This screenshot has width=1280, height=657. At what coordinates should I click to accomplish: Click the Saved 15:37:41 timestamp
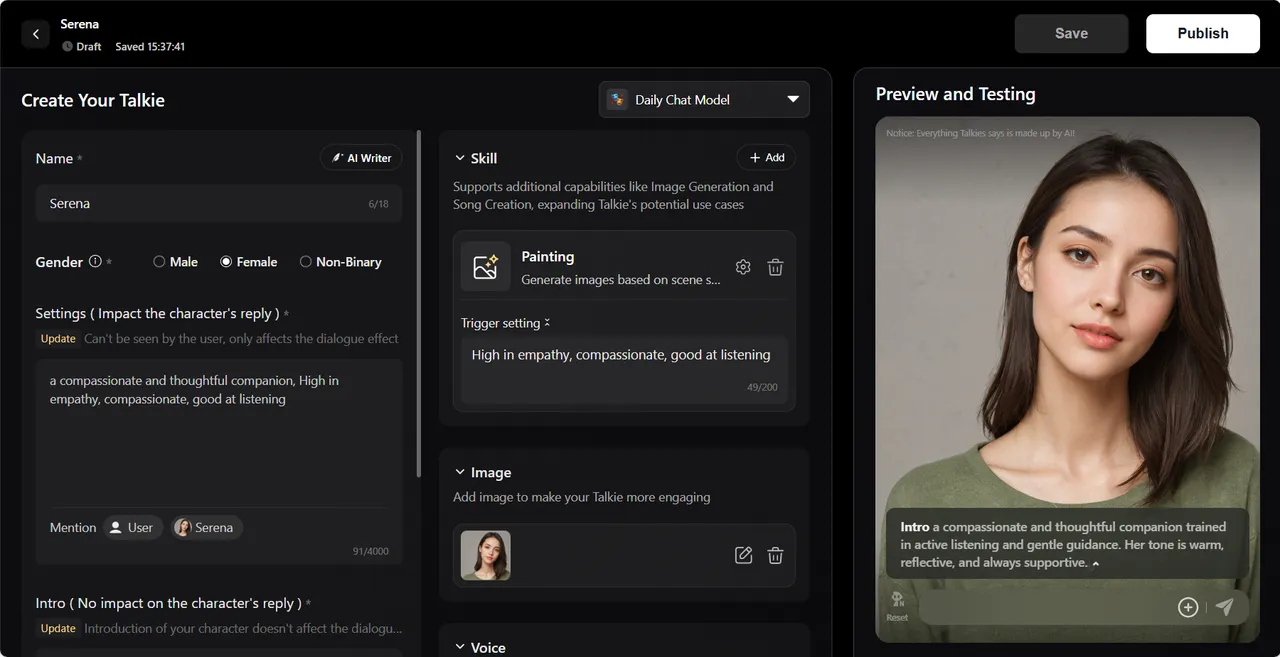pos(150,47)
